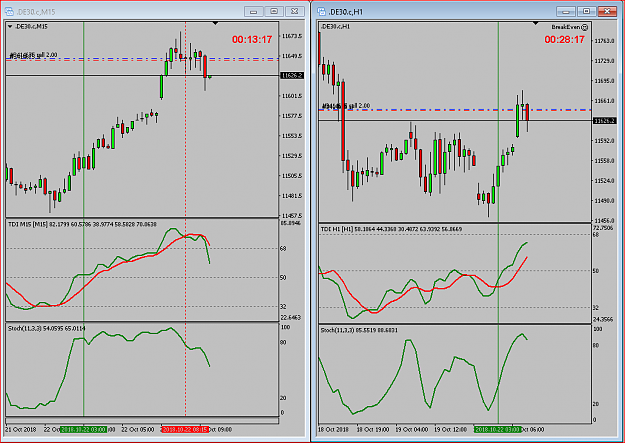Click green 2018.10.22 03:00 time marker on M15
This screenshot has width=625, height=443.
pyautogui.click(x=83, y=430)
